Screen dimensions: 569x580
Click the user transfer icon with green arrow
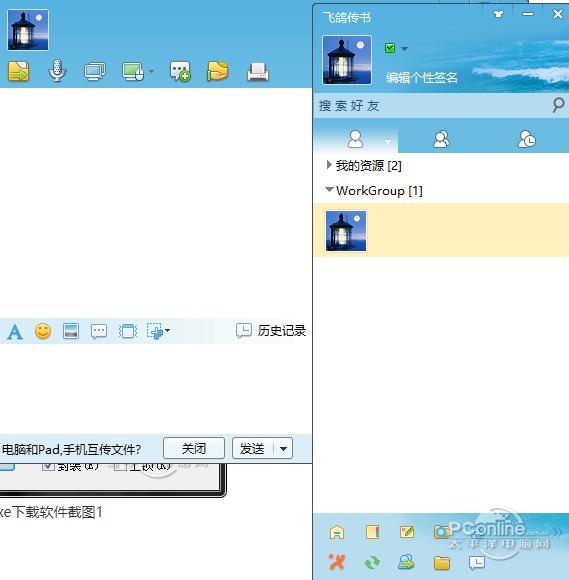[x=406, y=562]
